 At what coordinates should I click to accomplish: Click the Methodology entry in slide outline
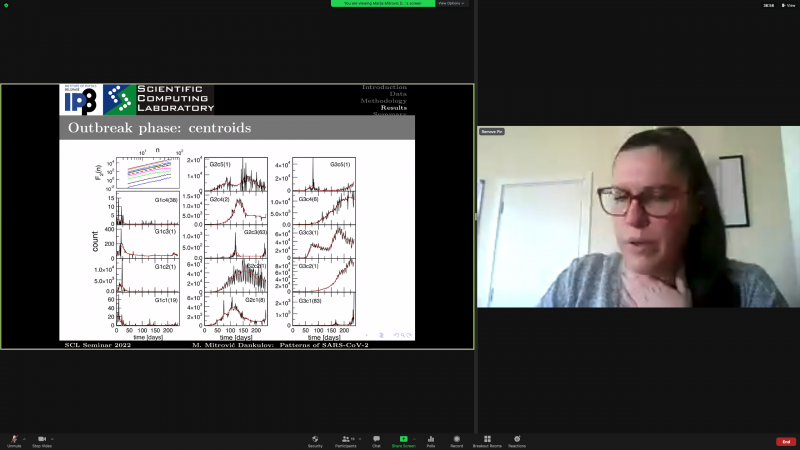(384, 101)
